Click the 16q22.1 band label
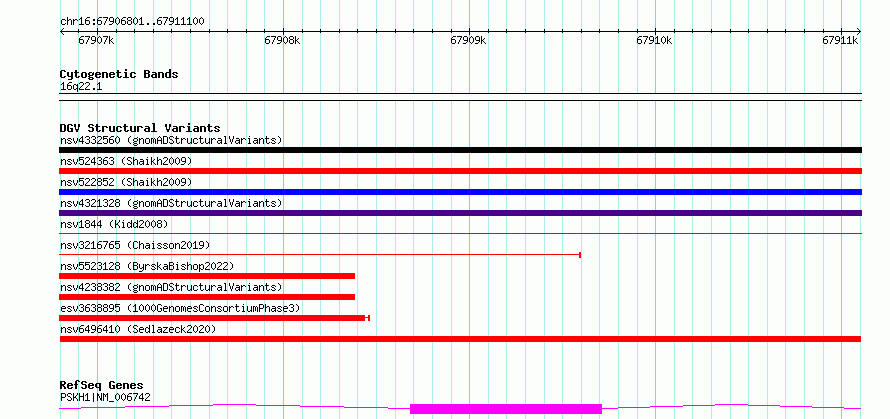 81,87
